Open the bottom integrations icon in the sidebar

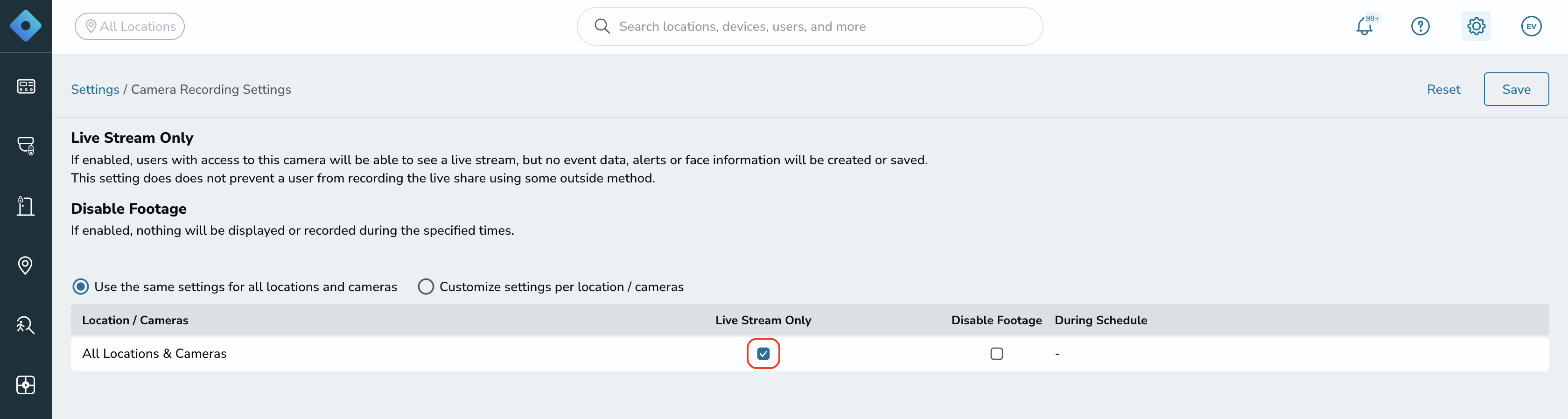[26, 385]
